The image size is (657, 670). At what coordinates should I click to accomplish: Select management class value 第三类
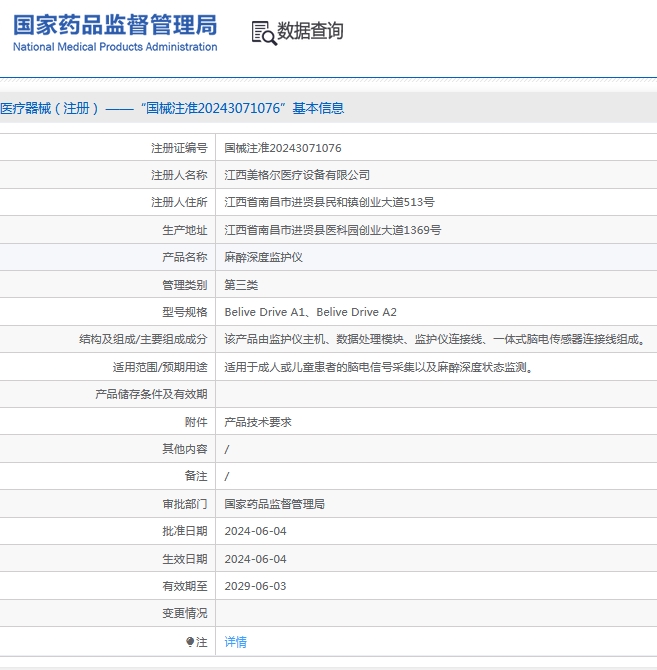(241, 285)
